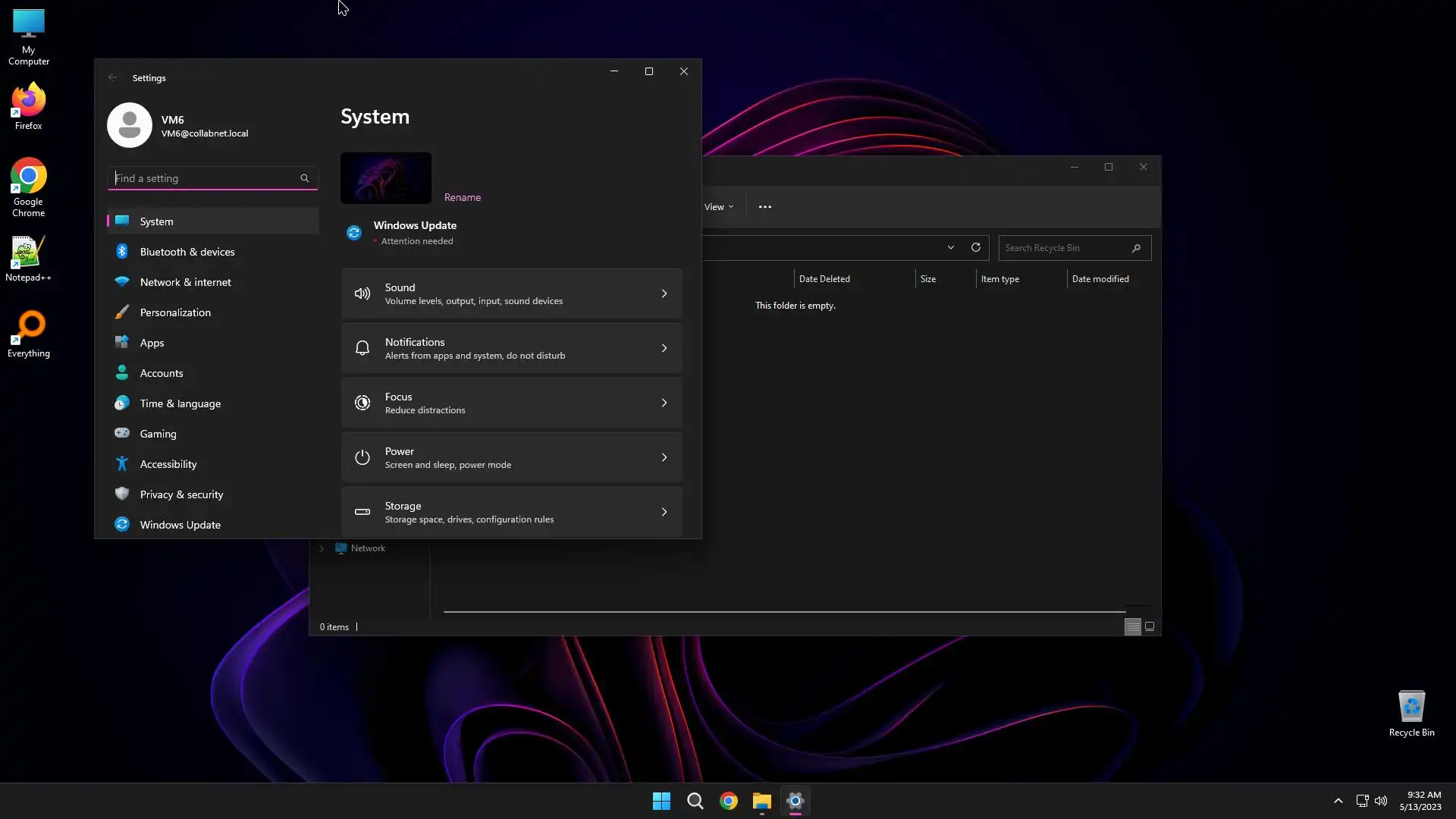Expand the Network tree item
The height and width of the screenshot is (819, 1456).
[x=322, y=548]
